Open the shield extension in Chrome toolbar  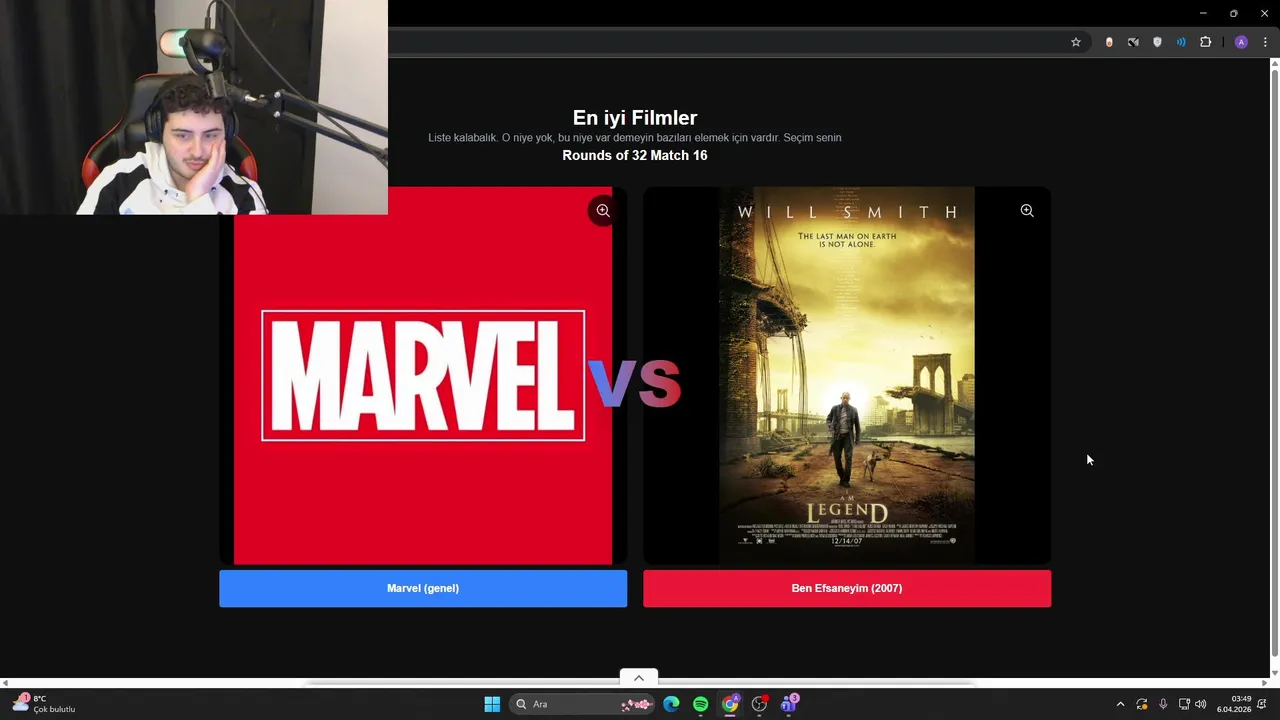coord(1157,42)
